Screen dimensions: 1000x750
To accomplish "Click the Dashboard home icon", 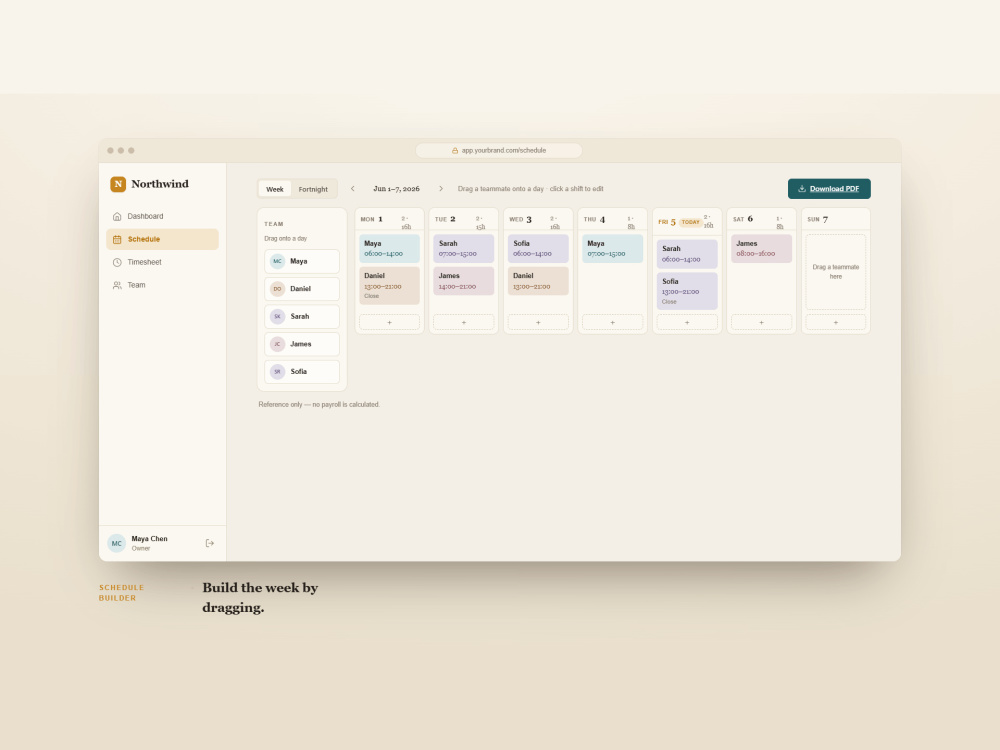I will [x=117, y=216].
